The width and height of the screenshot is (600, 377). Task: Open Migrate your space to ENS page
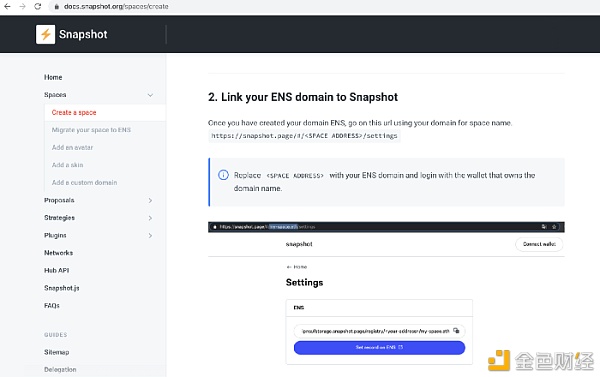click(x=91, y=130)
